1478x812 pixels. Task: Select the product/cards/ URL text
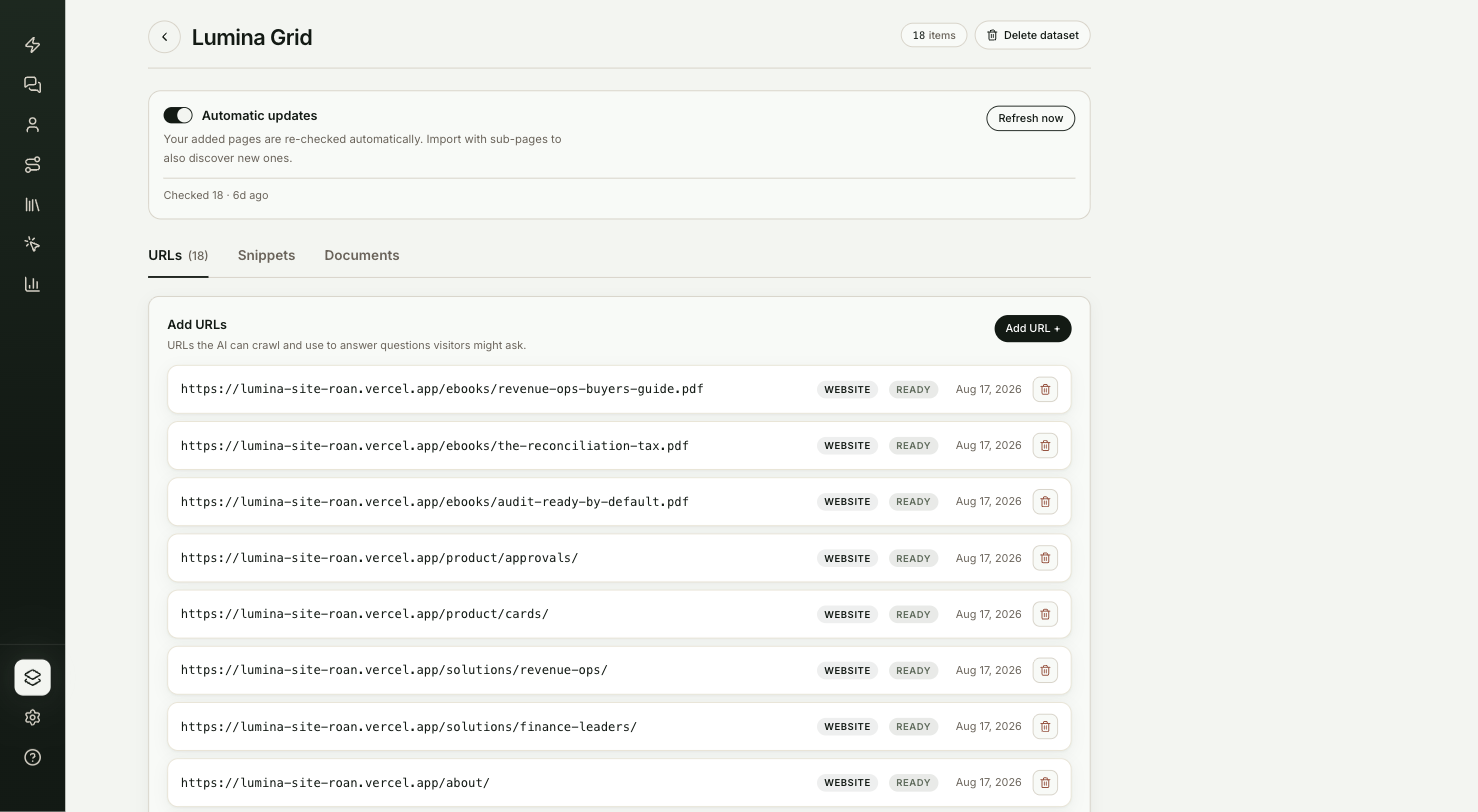[365, 614]
